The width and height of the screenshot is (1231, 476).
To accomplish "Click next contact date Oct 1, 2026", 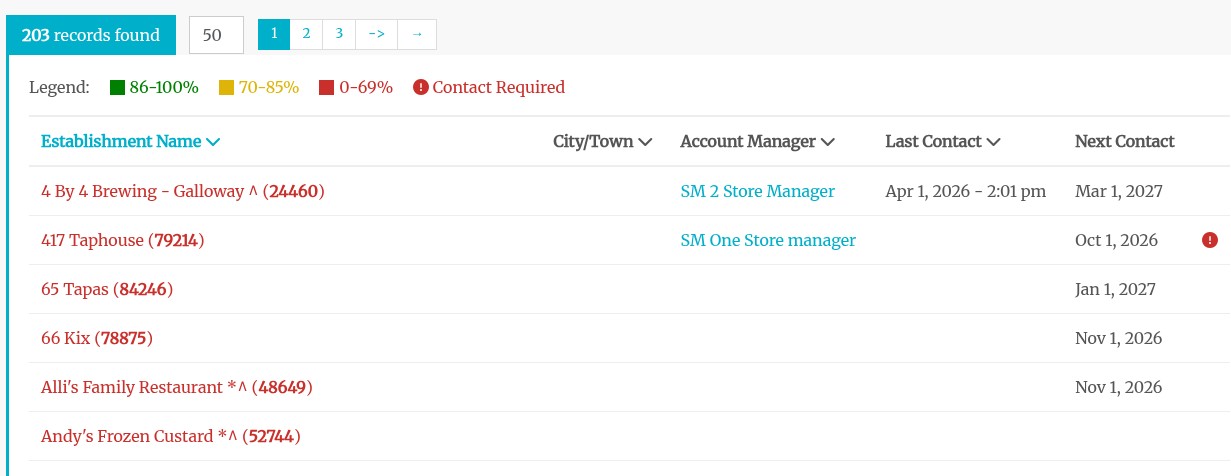I will pos(1116,240).
